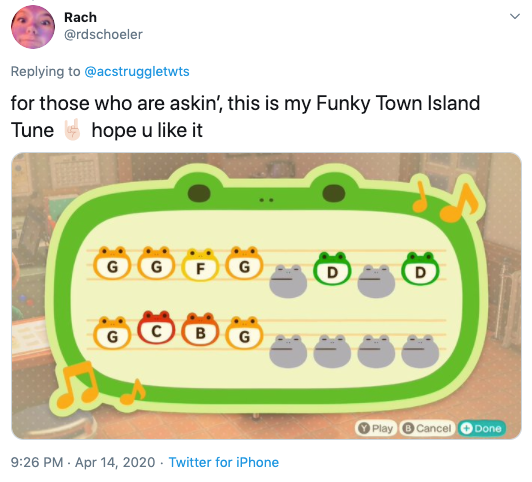Click the Play button

[x=376, y=428]
